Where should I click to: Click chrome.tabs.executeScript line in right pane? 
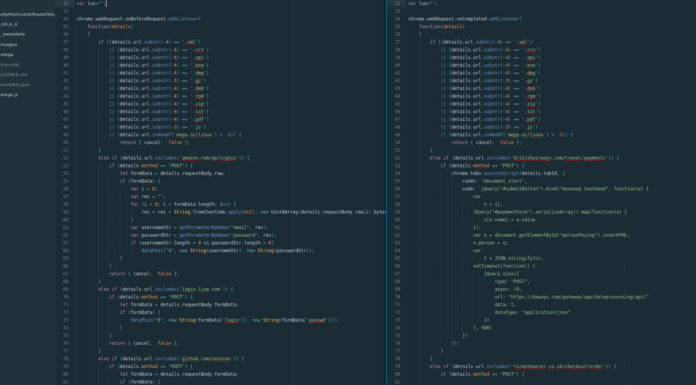[508, 173]
